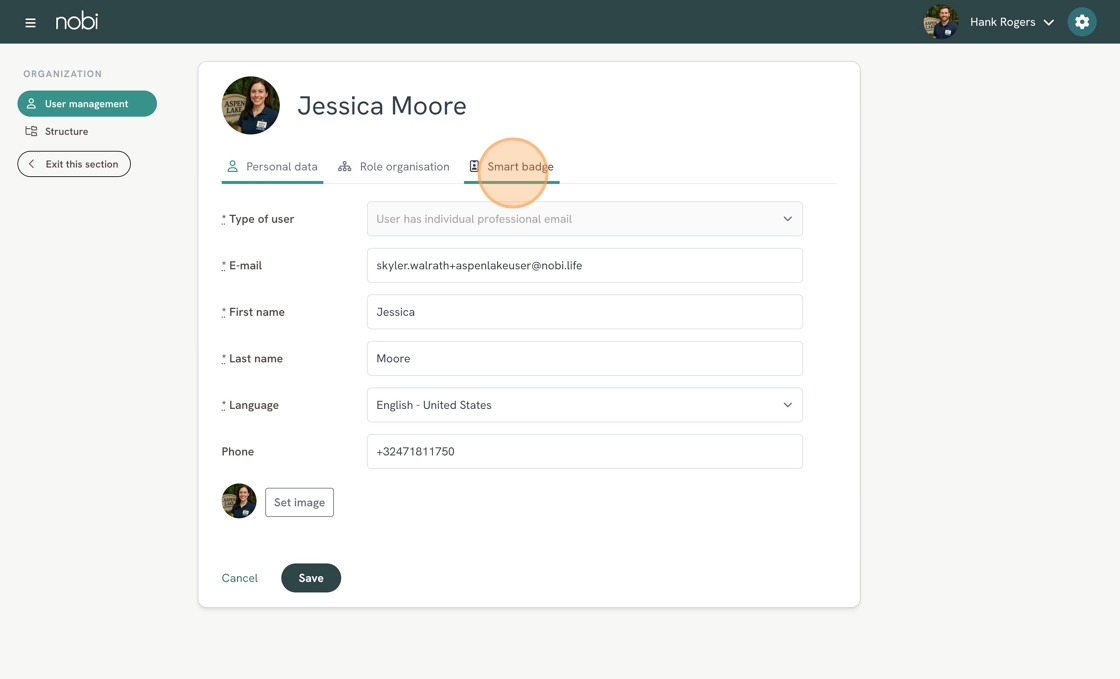
Task: Click the Role organisation hierarchy icon
Action: pos(345,167)
